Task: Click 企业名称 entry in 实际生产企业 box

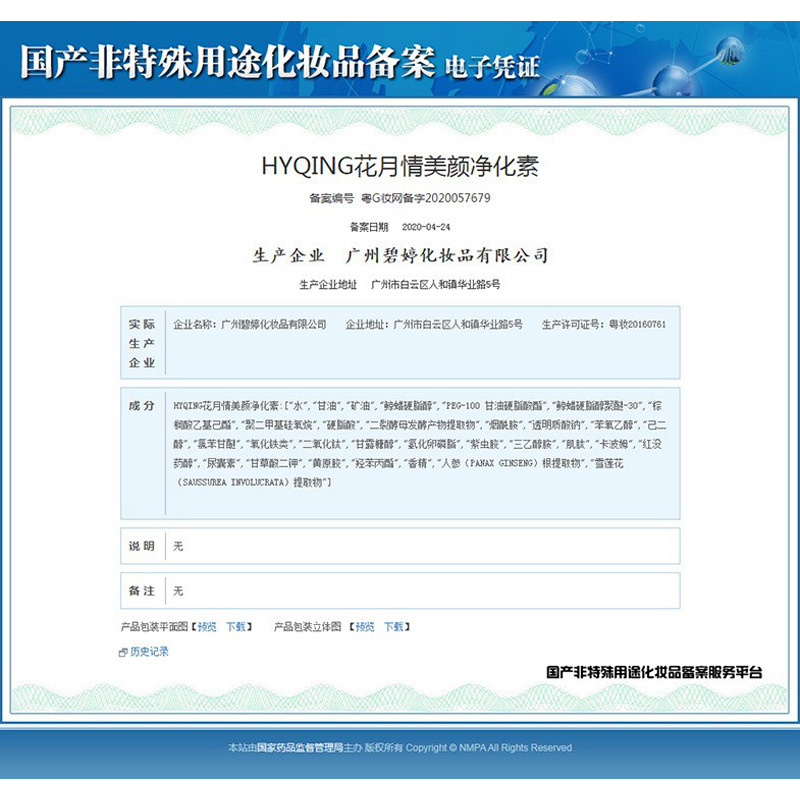Action: click(249, 324)
